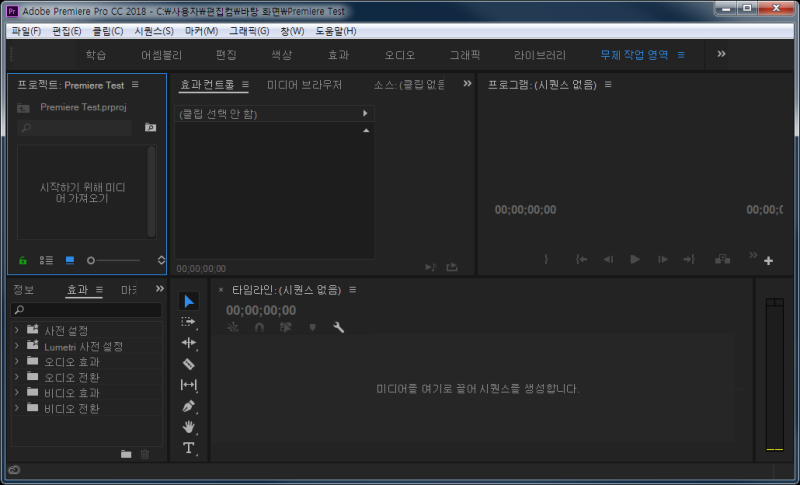800x485 pixels.
Task: Show more workspaces via overflow chevron
Action: tap(721, 54)
